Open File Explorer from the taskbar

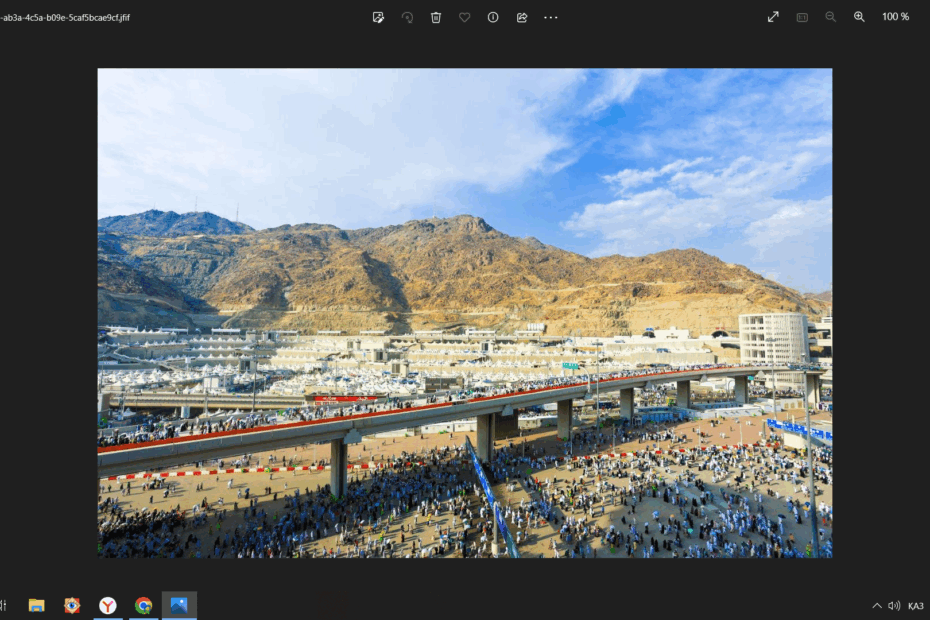tap(37, 605)
